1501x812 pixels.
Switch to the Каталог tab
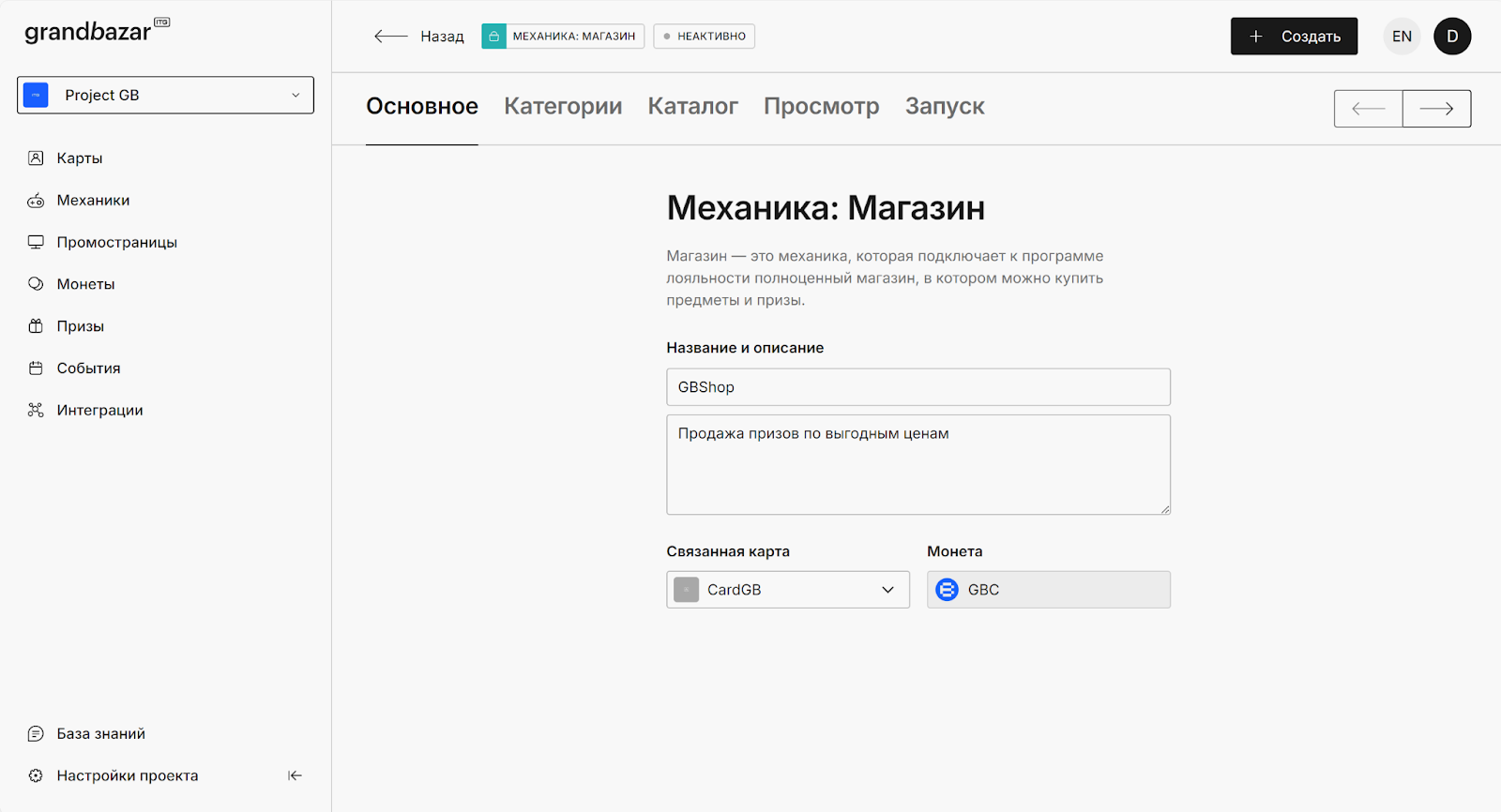pos(693,107)
